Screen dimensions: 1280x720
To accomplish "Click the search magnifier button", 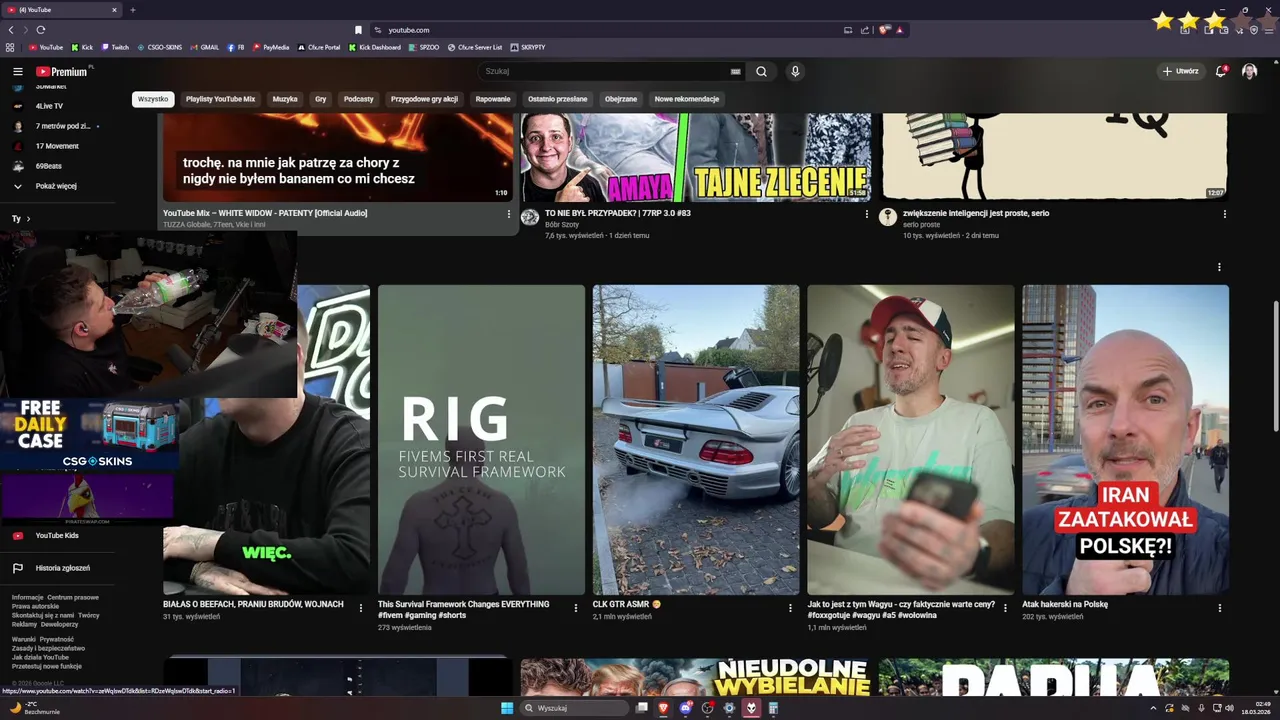I will tap(761, 71).
